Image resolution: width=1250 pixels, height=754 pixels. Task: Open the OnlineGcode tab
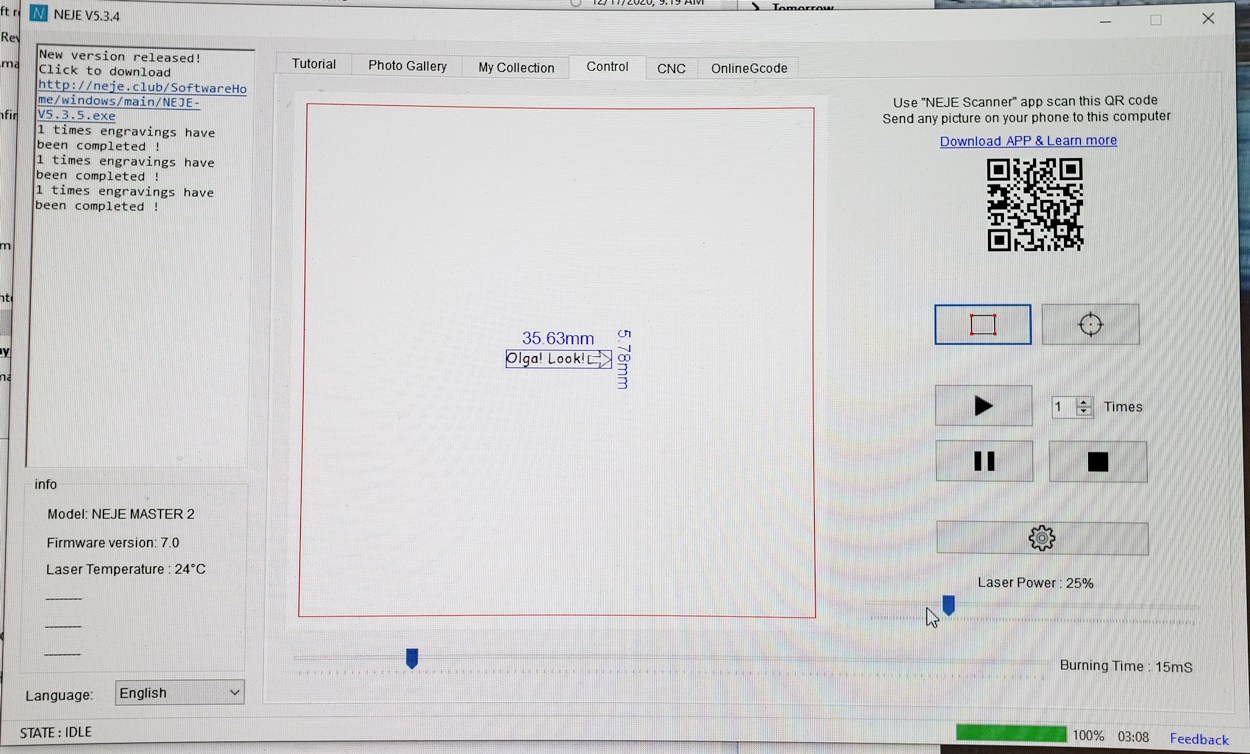(x=748, y=68)
